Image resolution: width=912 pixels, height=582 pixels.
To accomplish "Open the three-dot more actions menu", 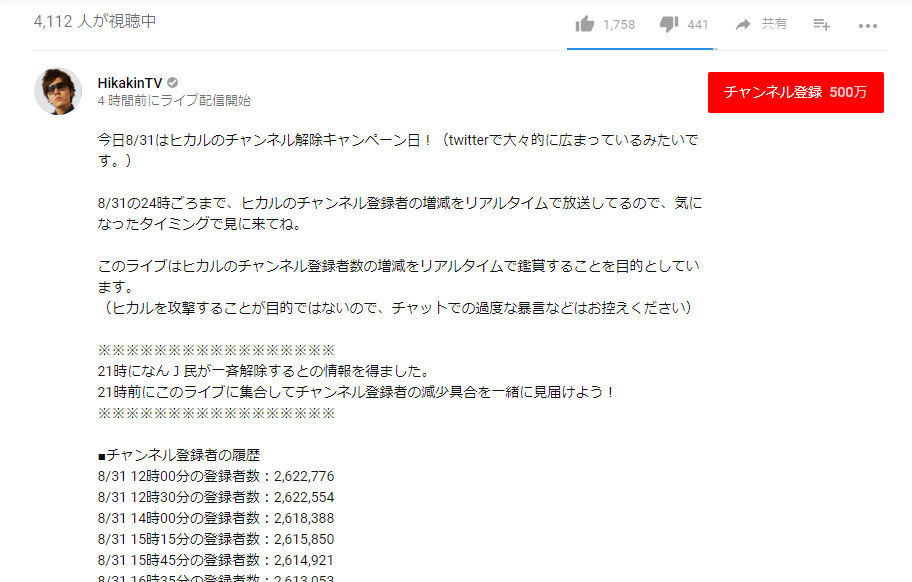I will pos(868,26).
